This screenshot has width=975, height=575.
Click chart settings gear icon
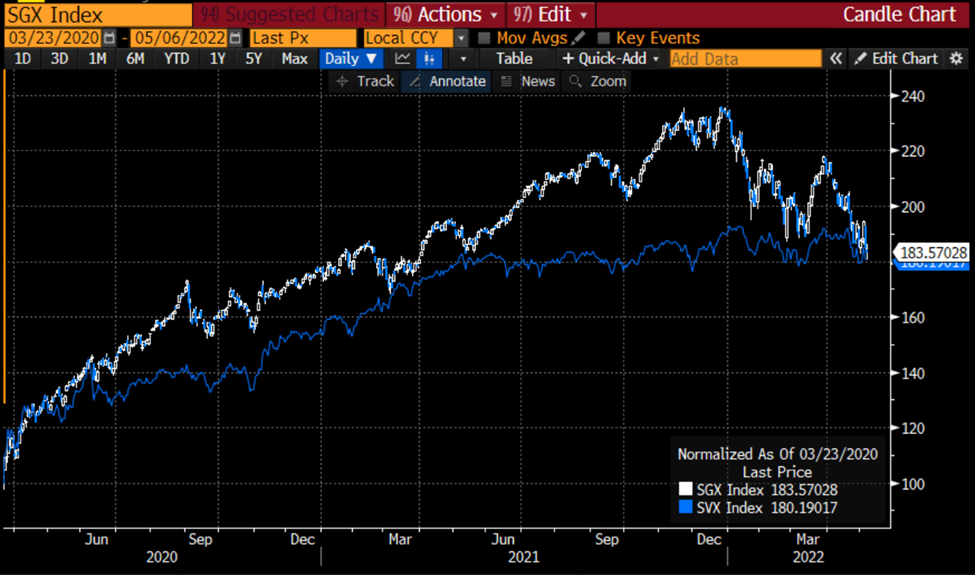point(956,58)
